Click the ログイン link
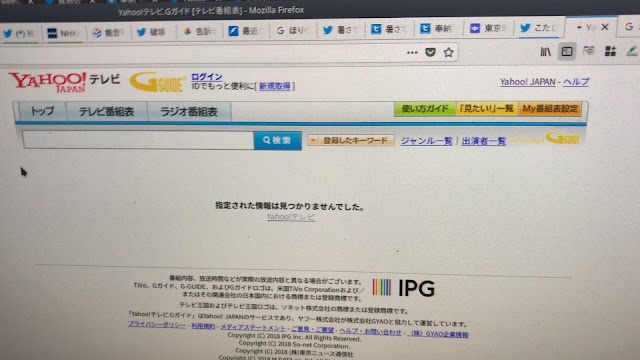 [207, 76]
